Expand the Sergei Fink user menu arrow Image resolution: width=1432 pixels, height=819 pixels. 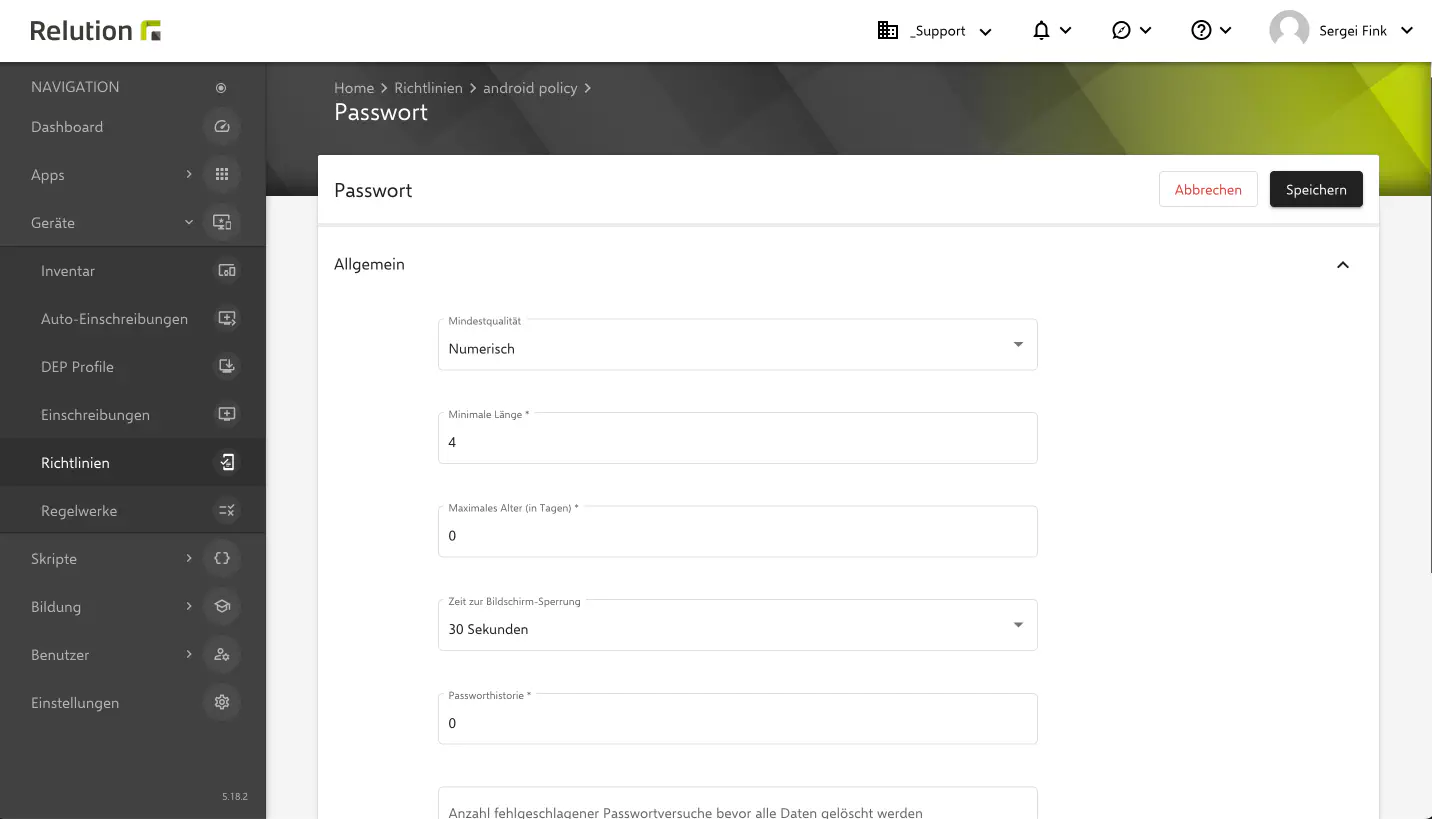pyautogui.click(x=1407, y=31)
